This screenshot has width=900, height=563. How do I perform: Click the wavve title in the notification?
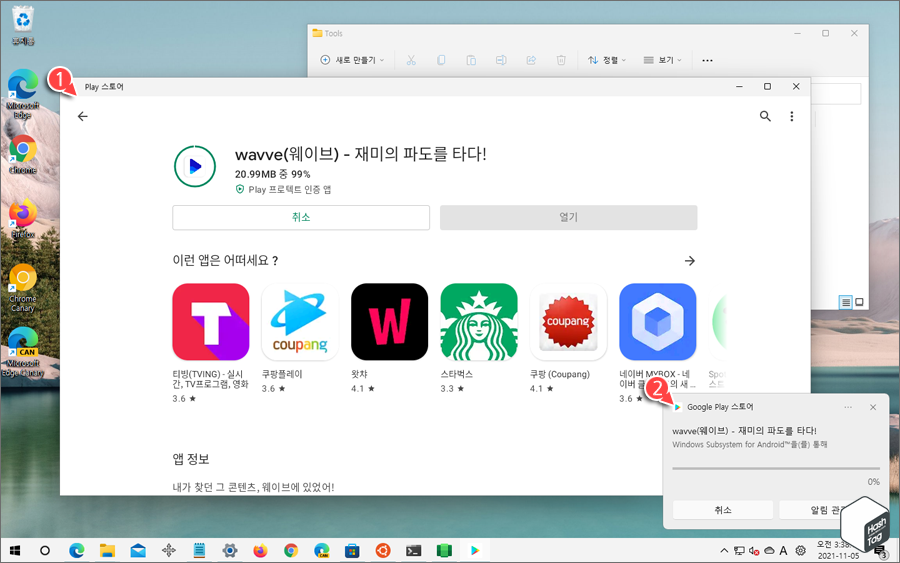(x=744, y=430)
